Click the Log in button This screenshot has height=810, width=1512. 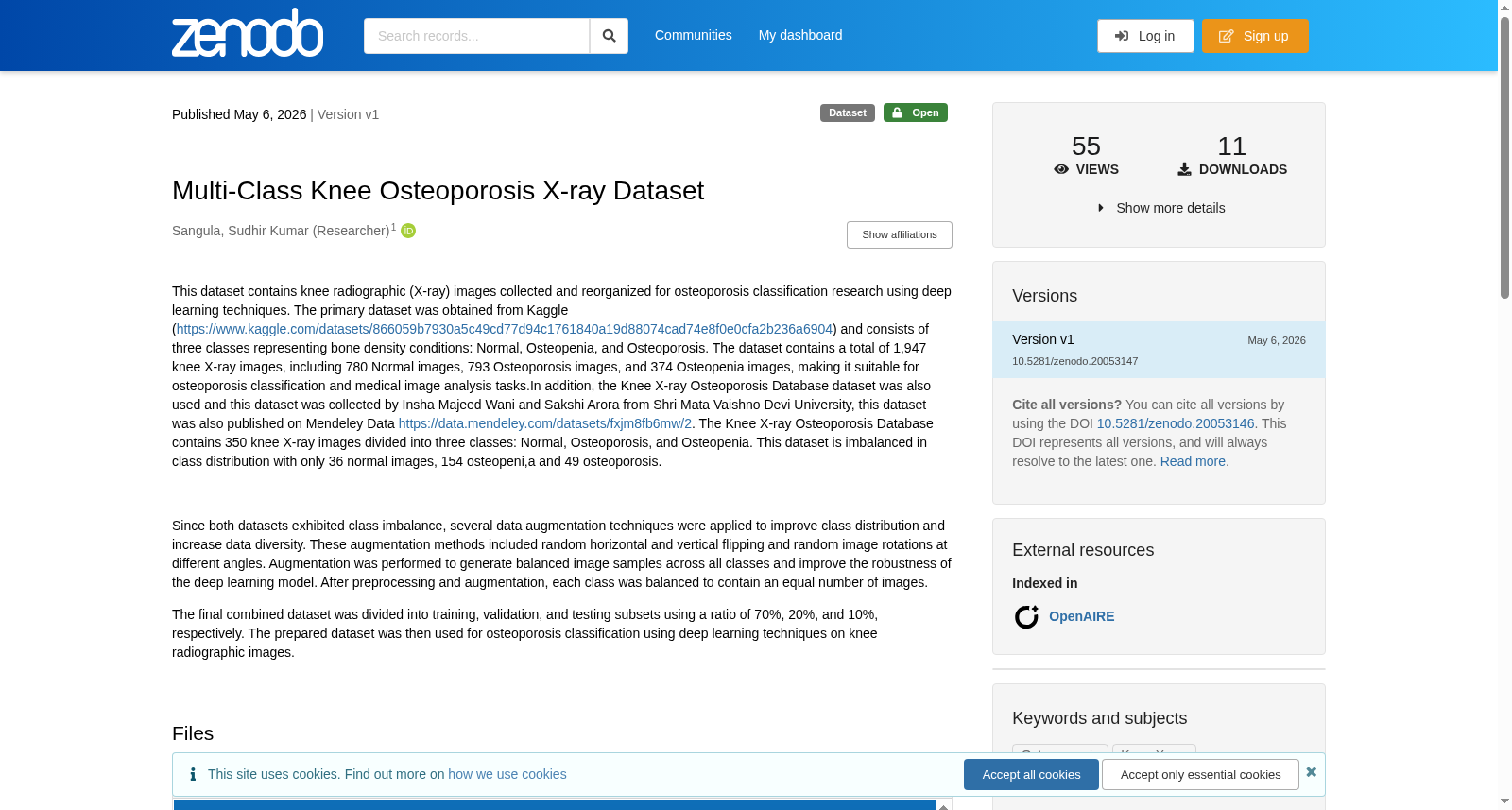pyautogui.click(x=1145, y=36)
